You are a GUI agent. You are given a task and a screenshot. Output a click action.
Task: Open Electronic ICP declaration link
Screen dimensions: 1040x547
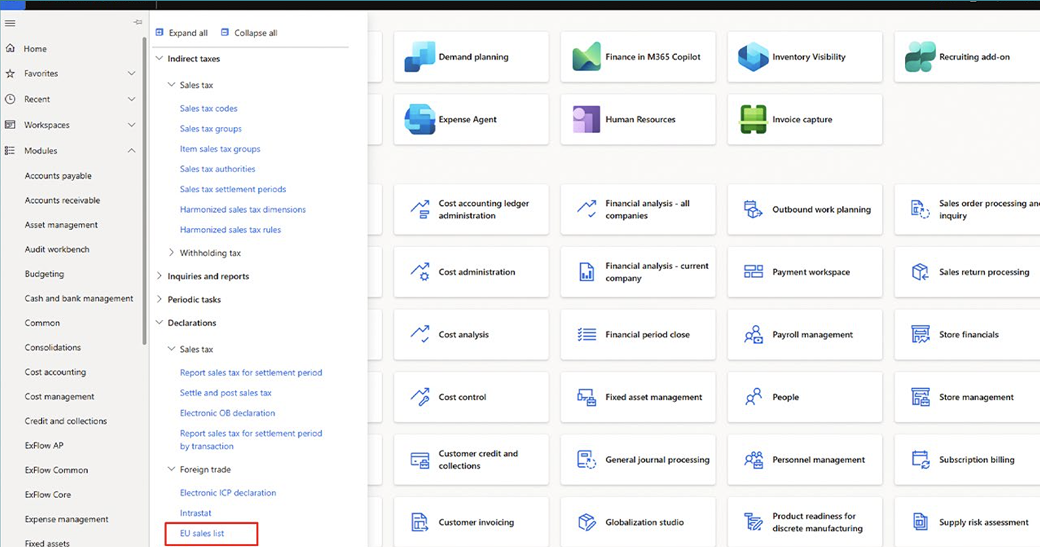click(x=228, y=493)
